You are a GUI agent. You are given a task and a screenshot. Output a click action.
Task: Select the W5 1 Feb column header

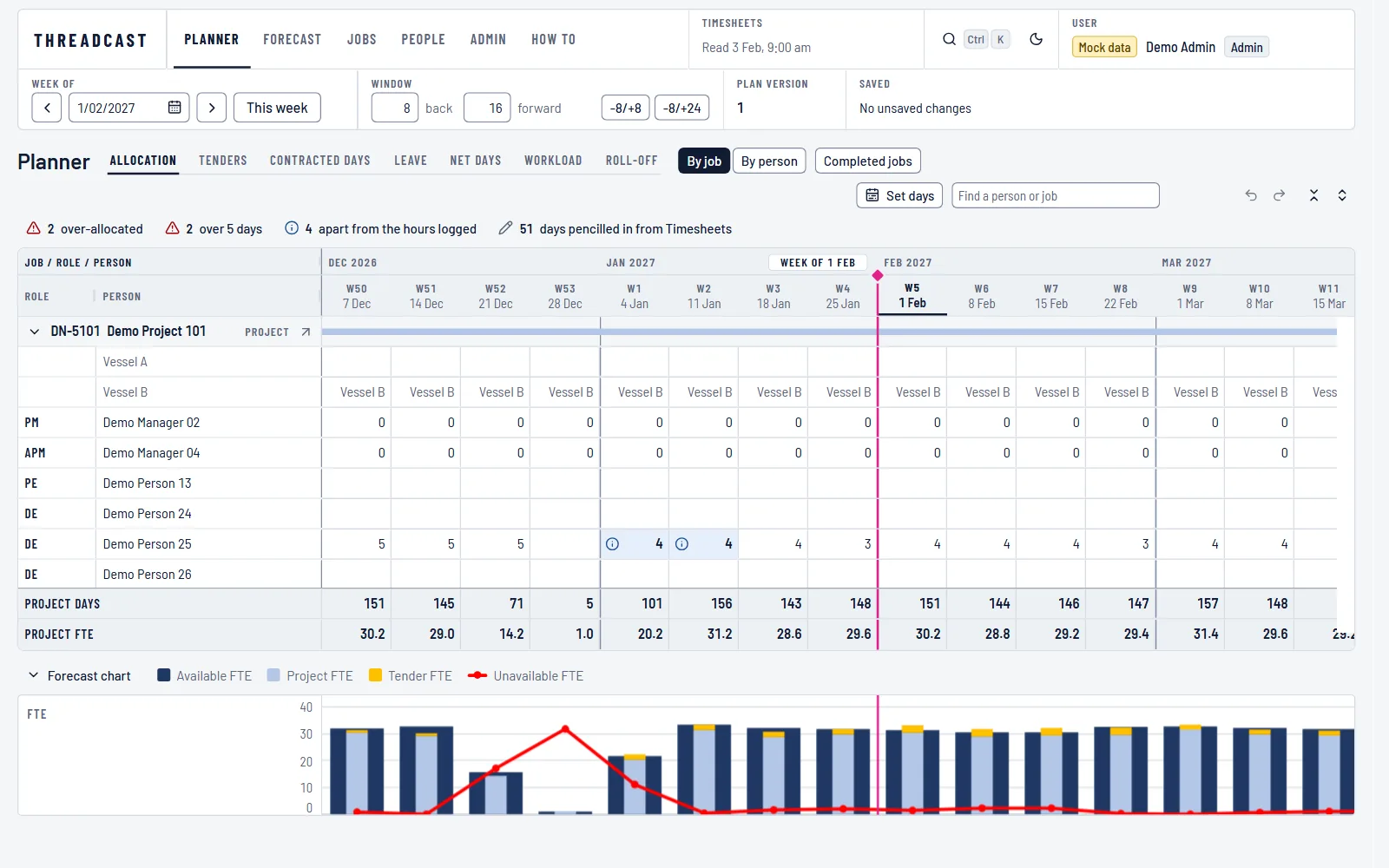tap(912, 296)
